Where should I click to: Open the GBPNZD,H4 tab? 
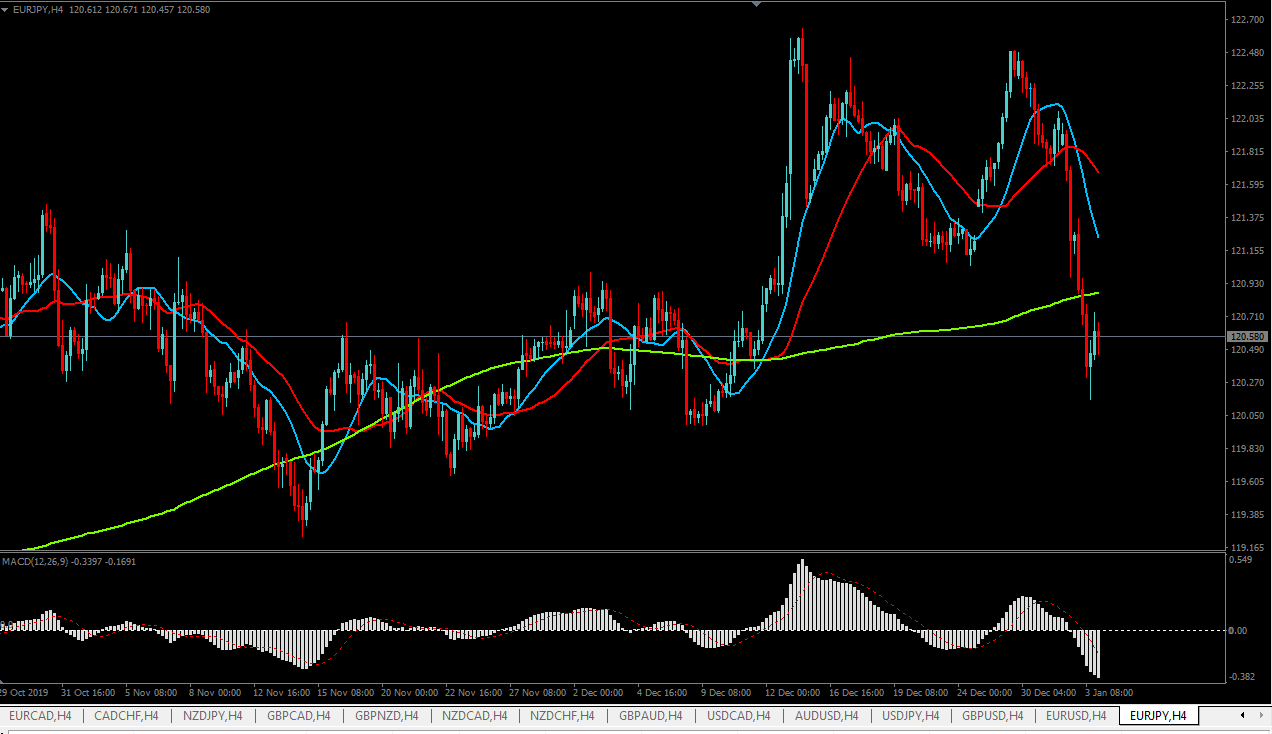click(387, 716)
